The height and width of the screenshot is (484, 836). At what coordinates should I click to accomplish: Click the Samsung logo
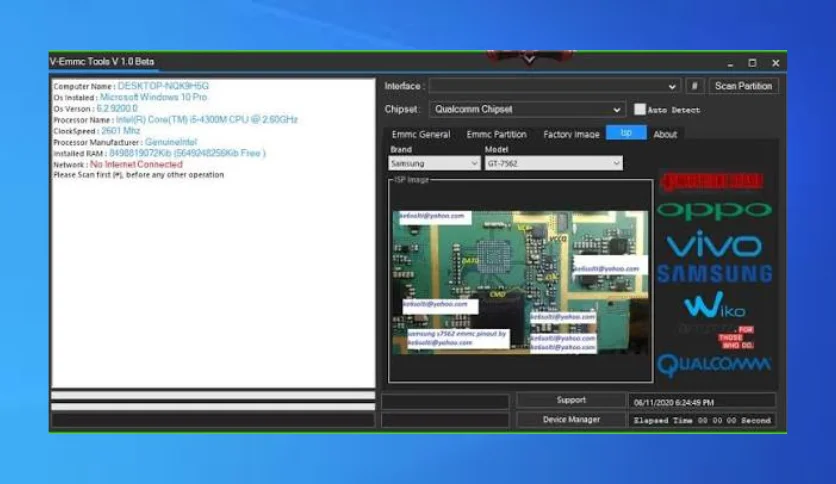714,274
